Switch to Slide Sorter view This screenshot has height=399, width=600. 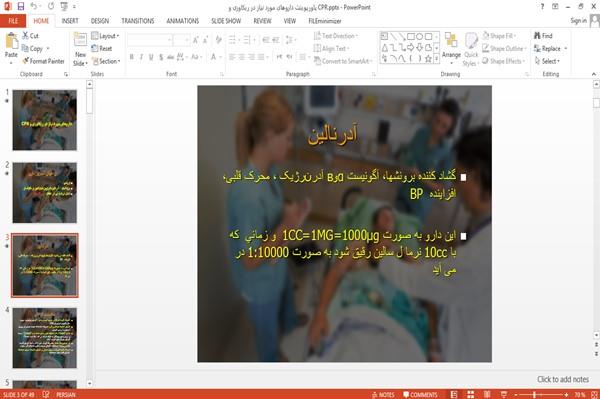471,394
